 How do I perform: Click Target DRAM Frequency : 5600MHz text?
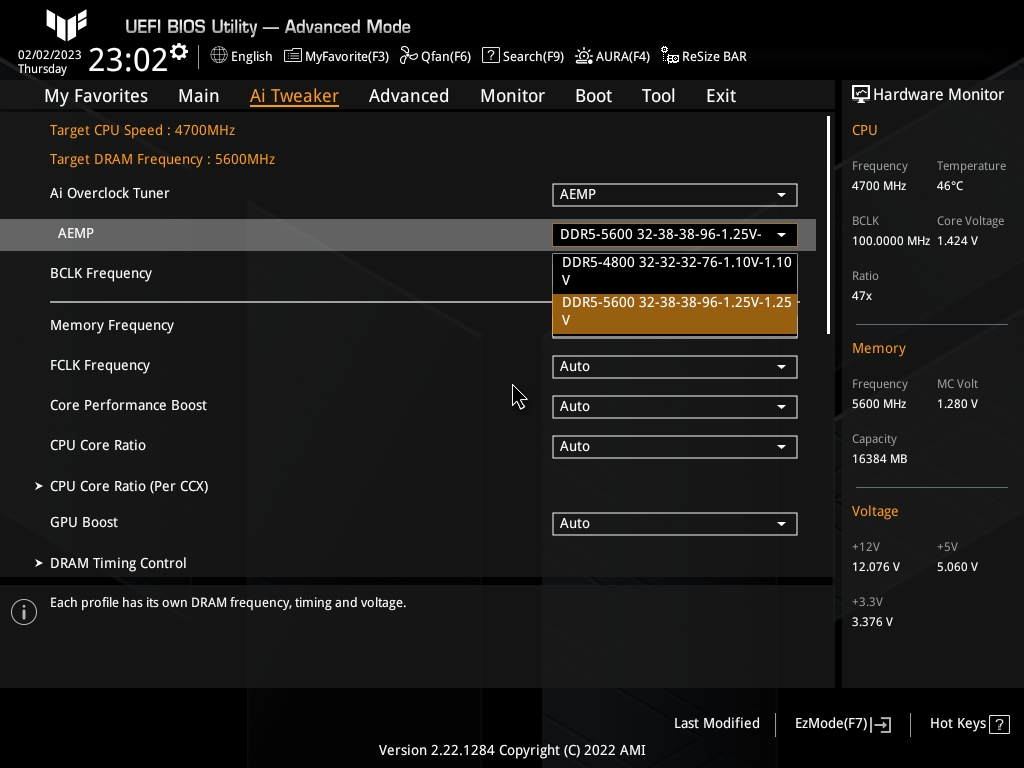163,159
